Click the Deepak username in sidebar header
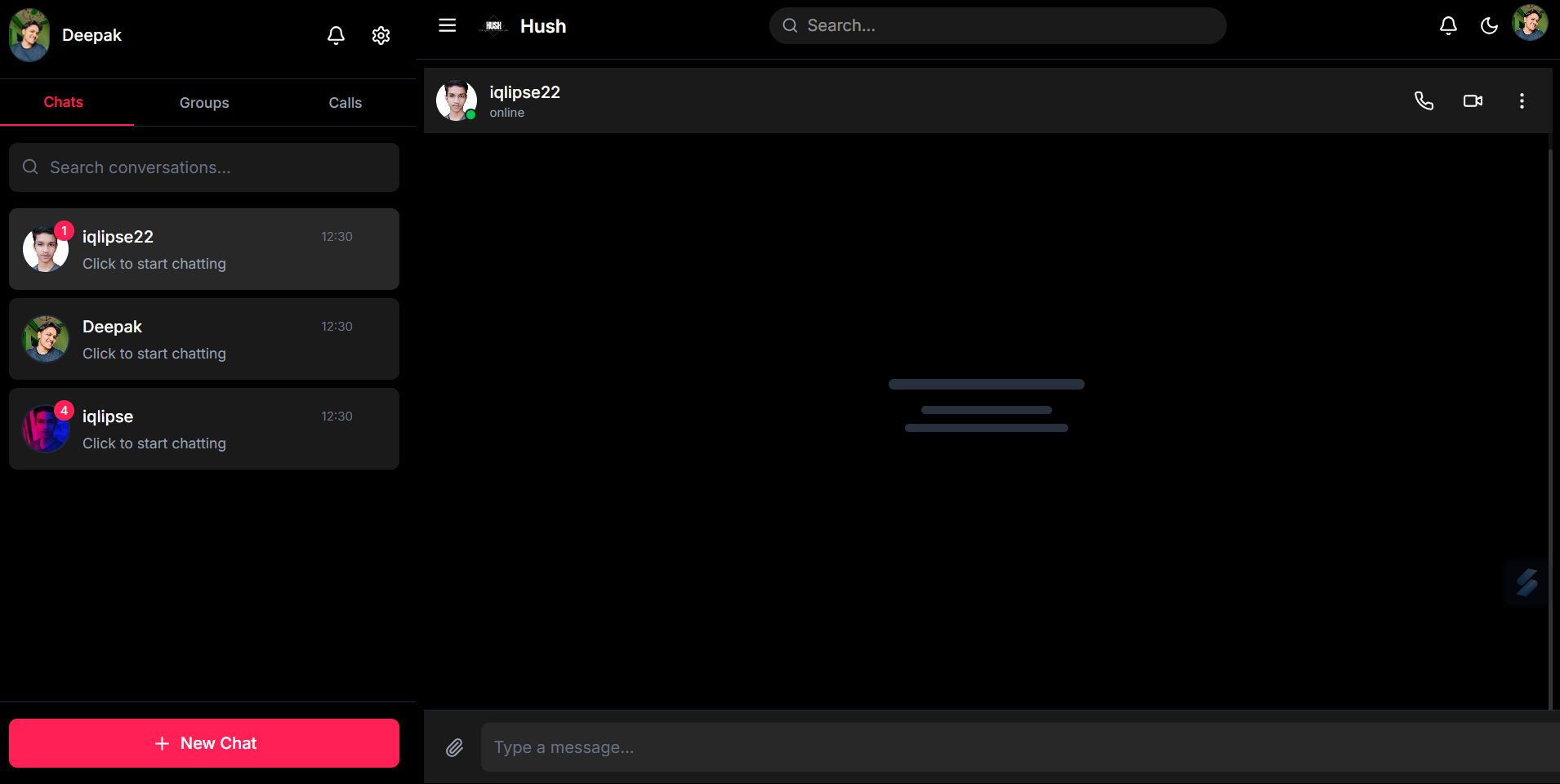This screenshot has width=1560, height=784. (x=91, y=35)
